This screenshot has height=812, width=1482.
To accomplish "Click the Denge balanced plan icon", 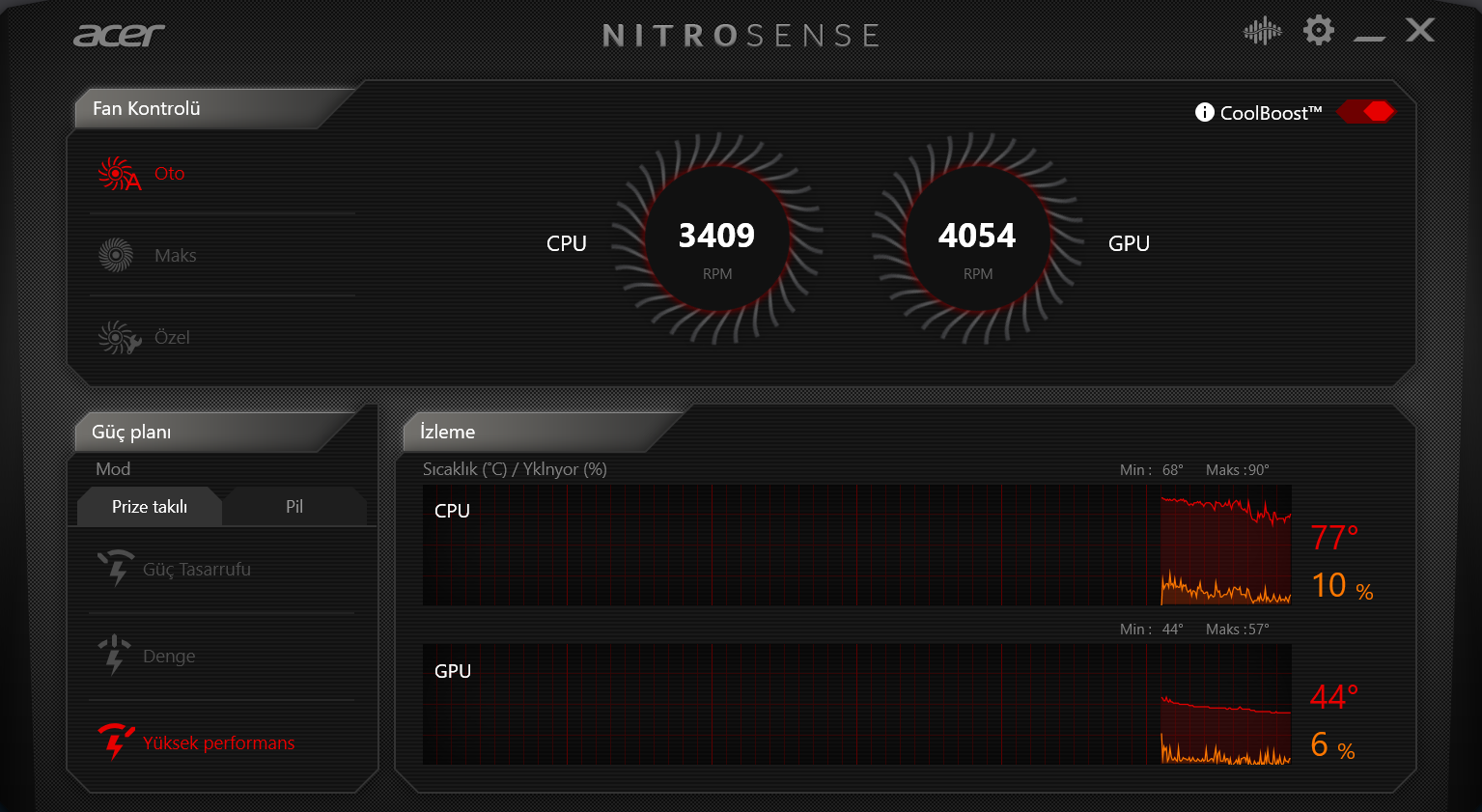I will 115,655.
